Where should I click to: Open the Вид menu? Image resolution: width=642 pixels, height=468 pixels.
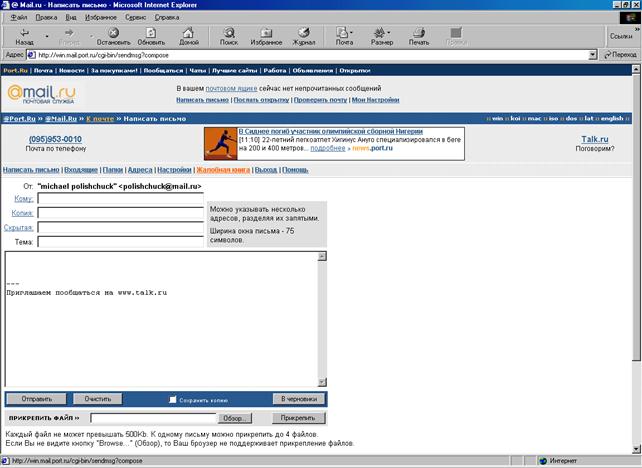click(71, 17)
